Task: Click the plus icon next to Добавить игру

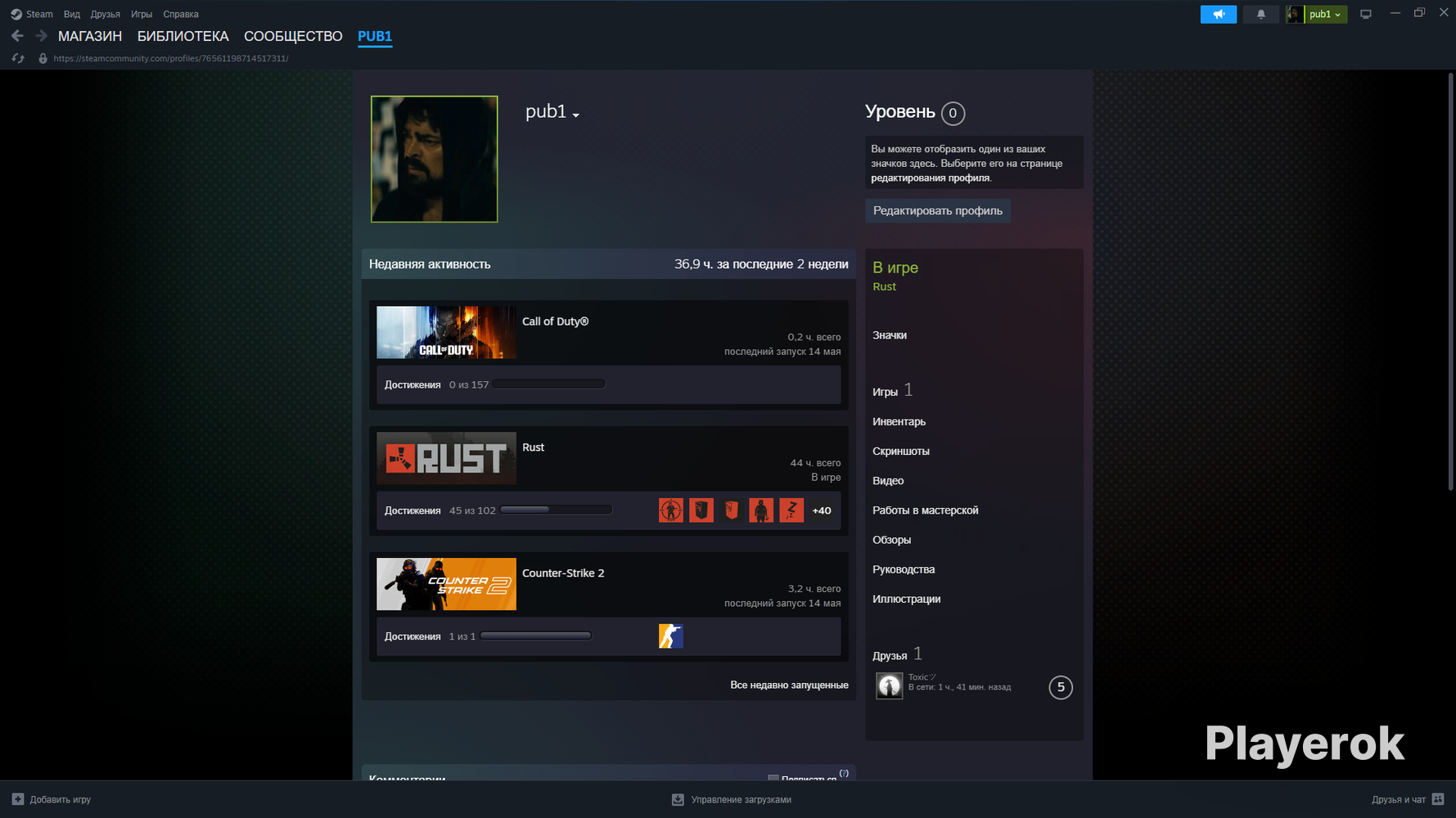Action: (x=18, y=799)
